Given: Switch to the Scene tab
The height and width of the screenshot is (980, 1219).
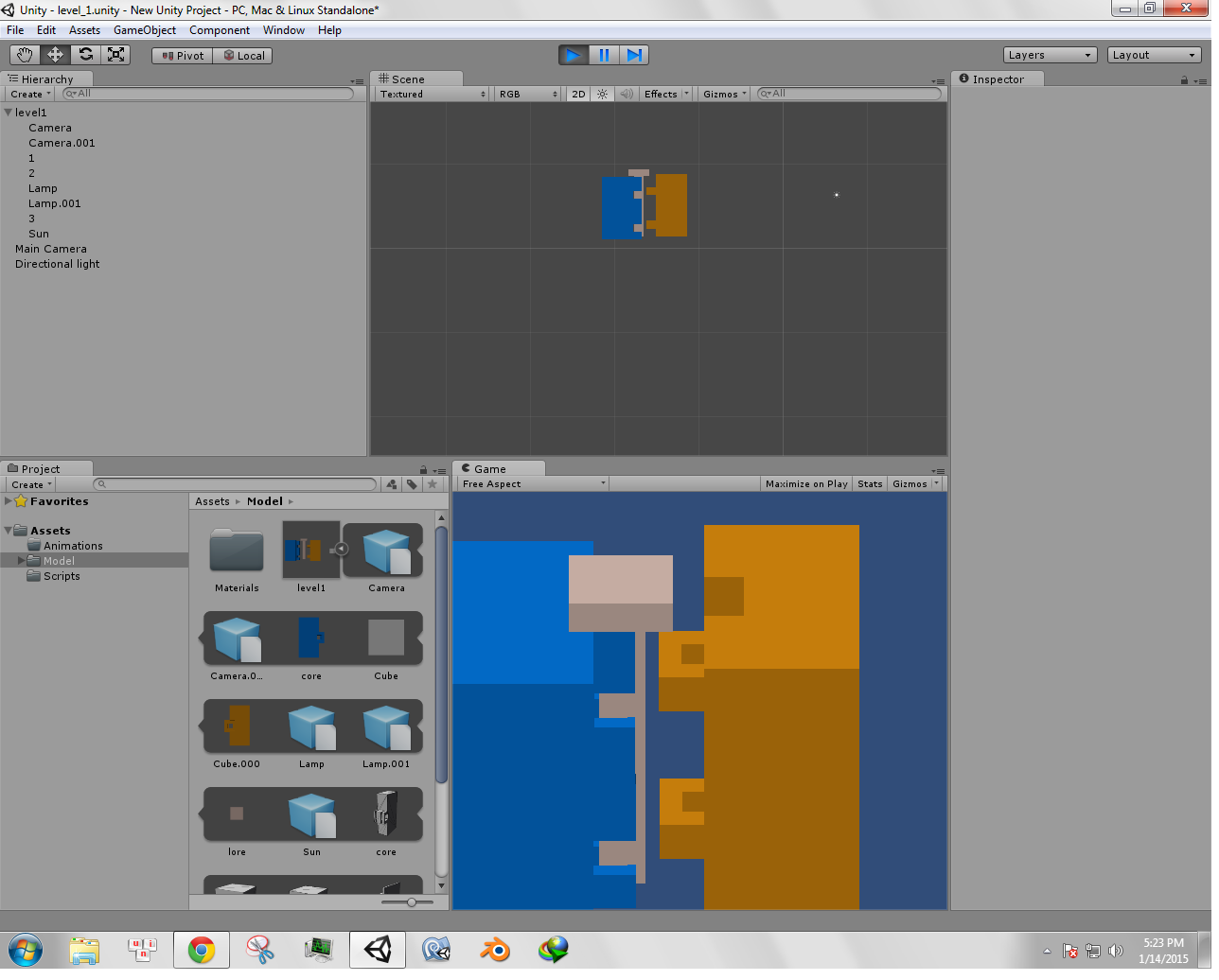Looking at the screenshot, I should point(415,79).
